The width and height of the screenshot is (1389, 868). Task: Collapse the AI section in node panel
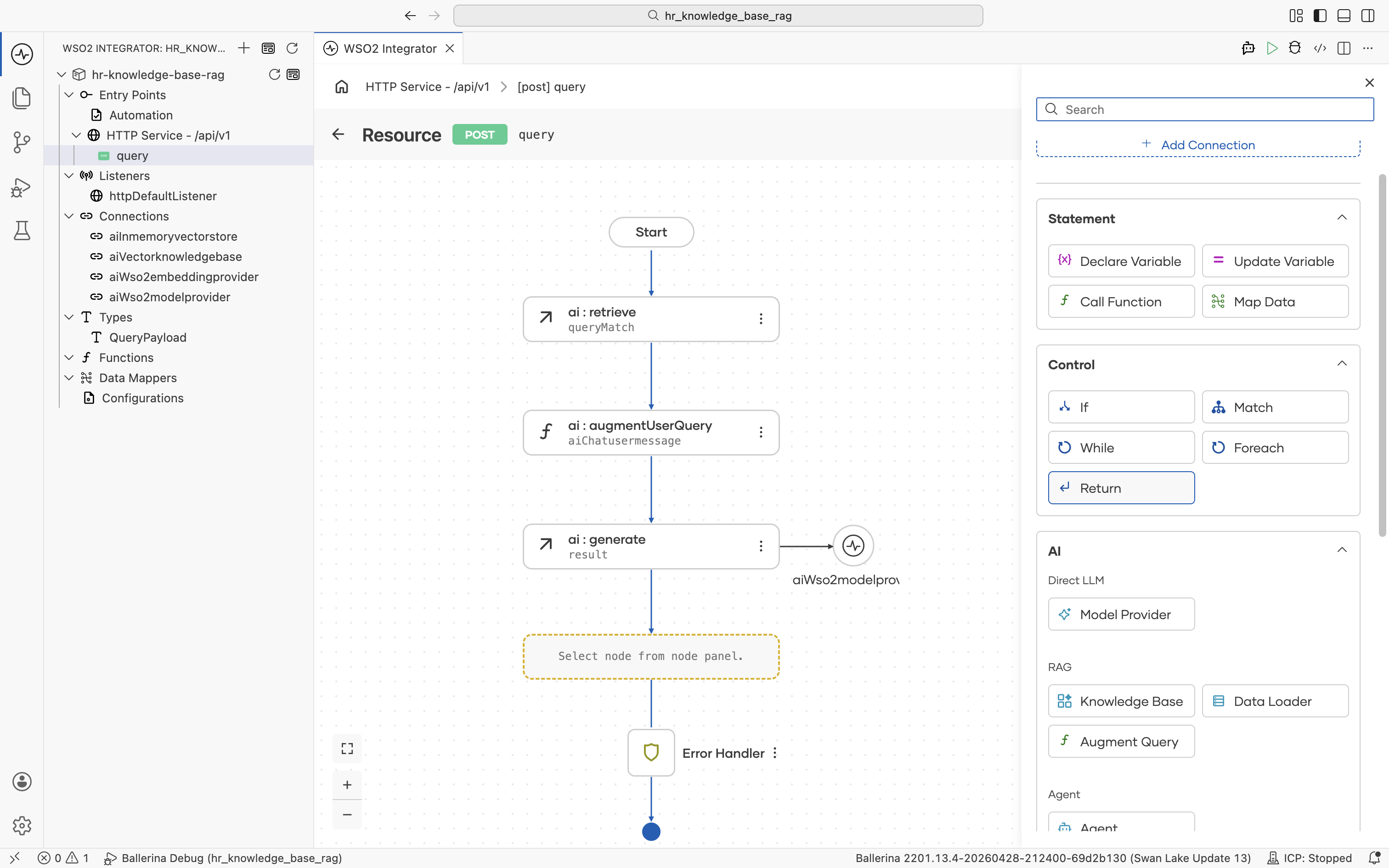coord(1342,550)
